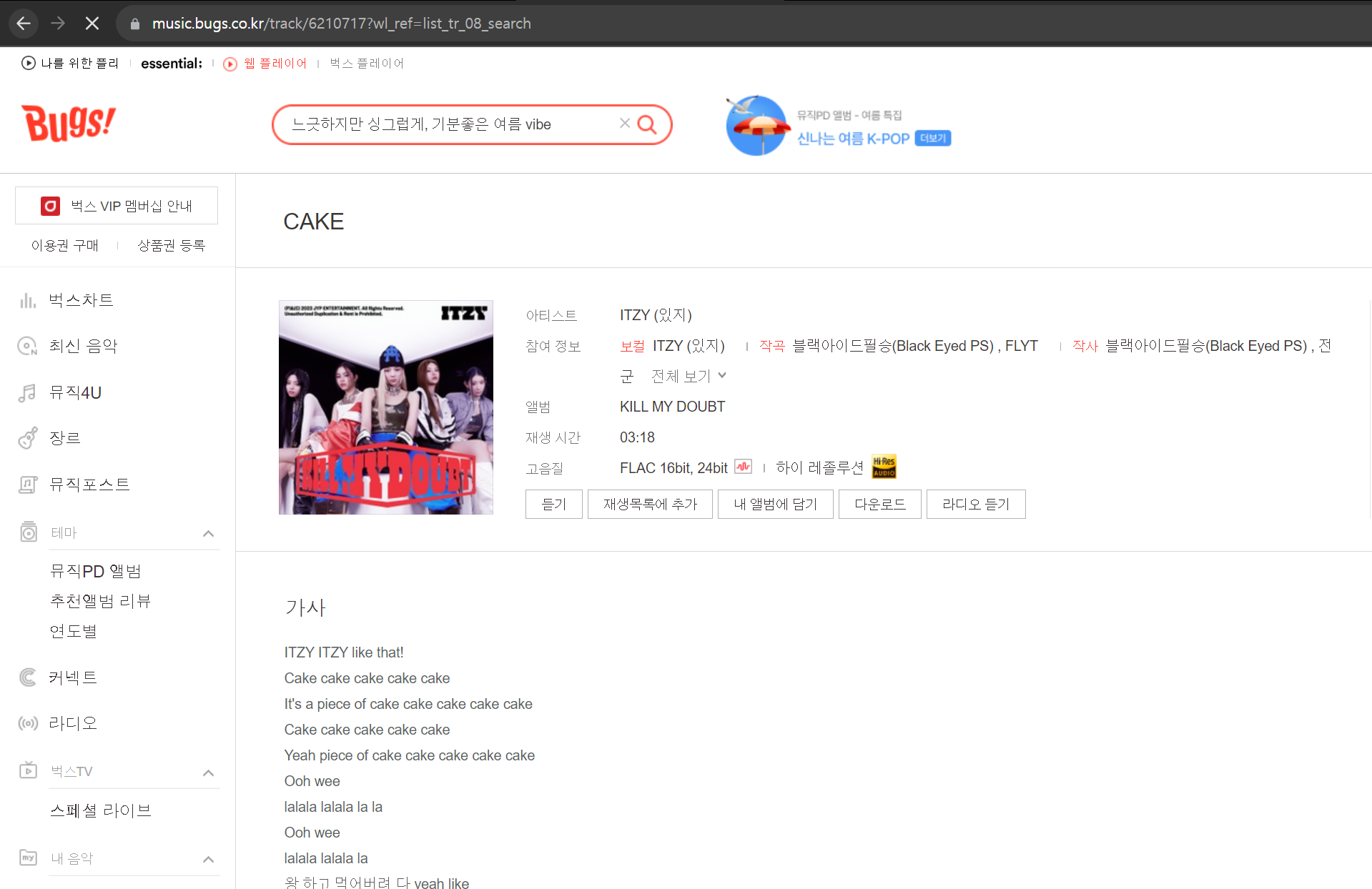Click the music post icon

click(x=28, y=485)
